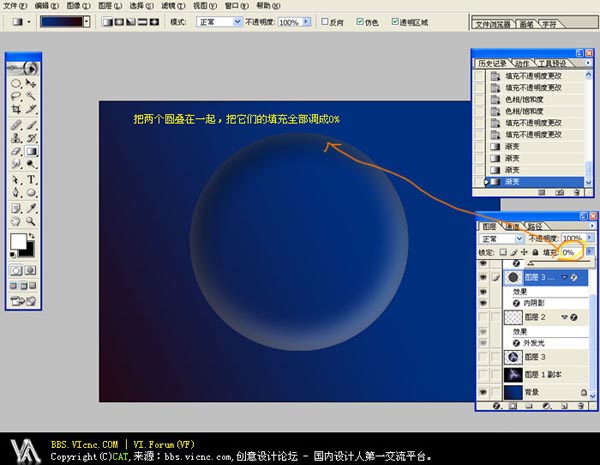Hide selected 图层 3 copy layer eye
This screenshot has height=465, width=600.
tap(483, 277)
